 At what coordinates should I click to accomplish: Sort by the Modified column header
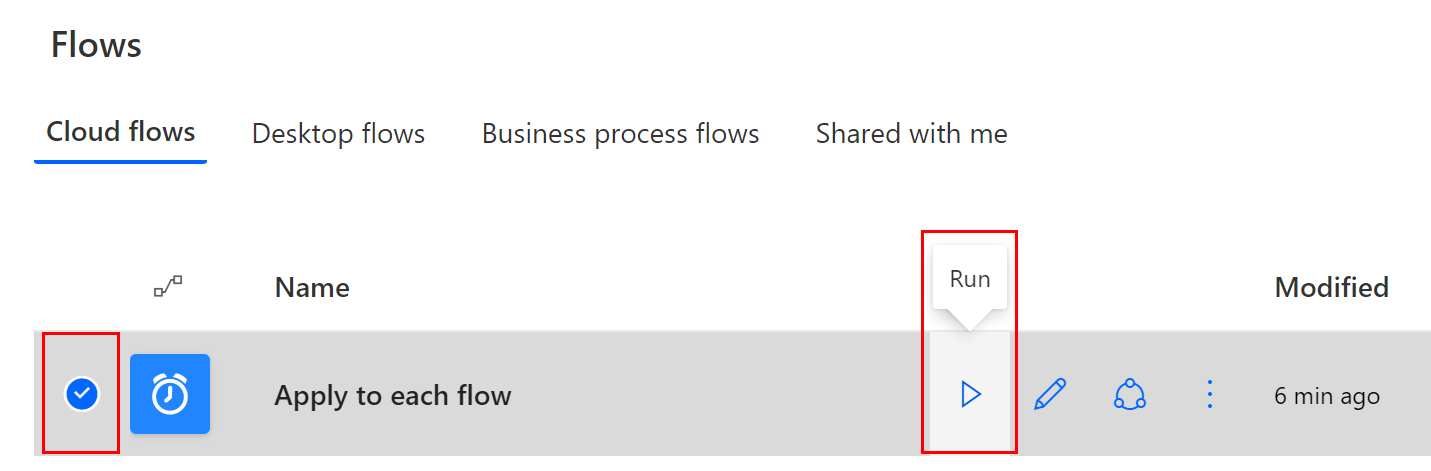[x=1331, y=288]
